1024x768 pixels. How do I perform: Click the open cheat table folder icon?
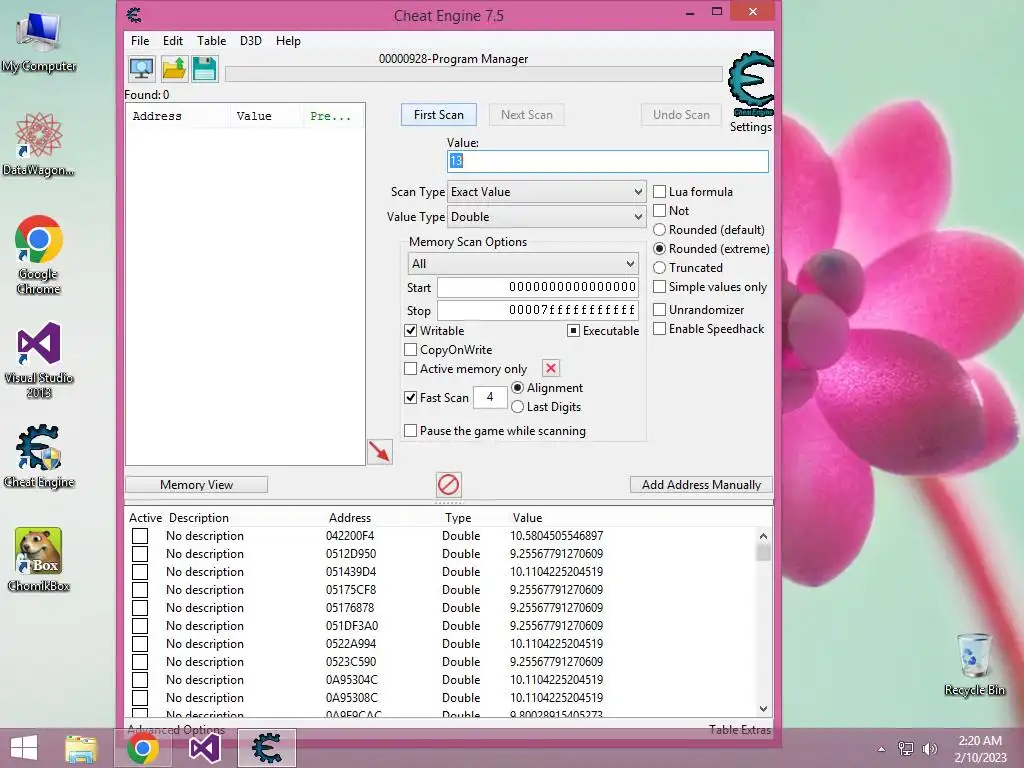click(x=174, y=69)
